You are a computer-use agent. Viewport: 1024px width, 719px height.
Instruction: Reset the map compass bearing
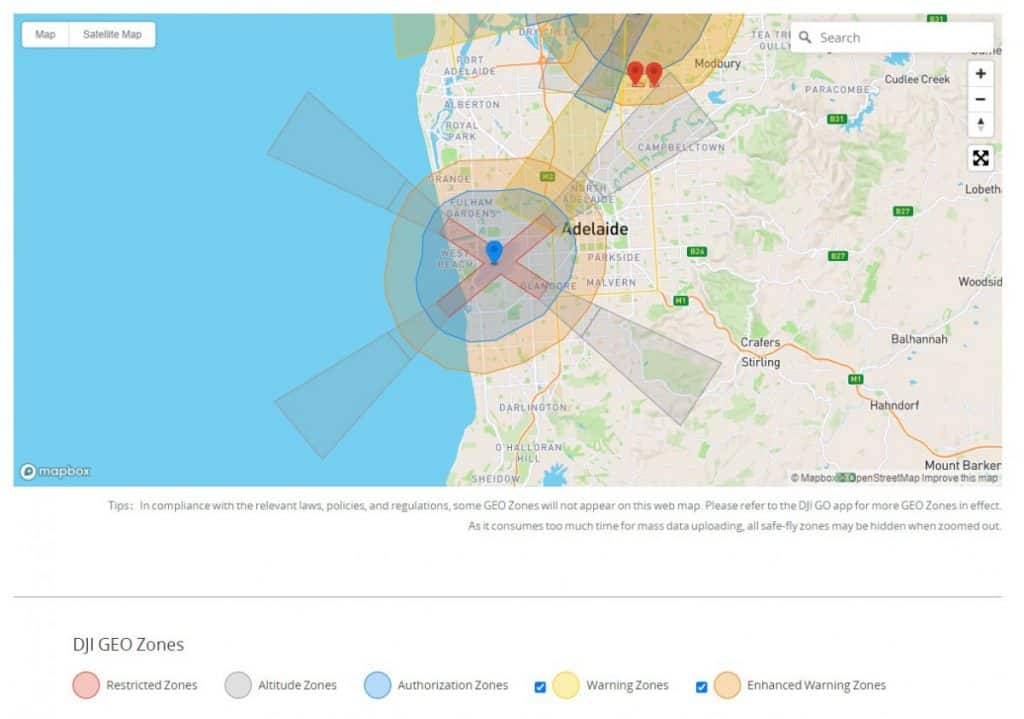coord(980,124)
